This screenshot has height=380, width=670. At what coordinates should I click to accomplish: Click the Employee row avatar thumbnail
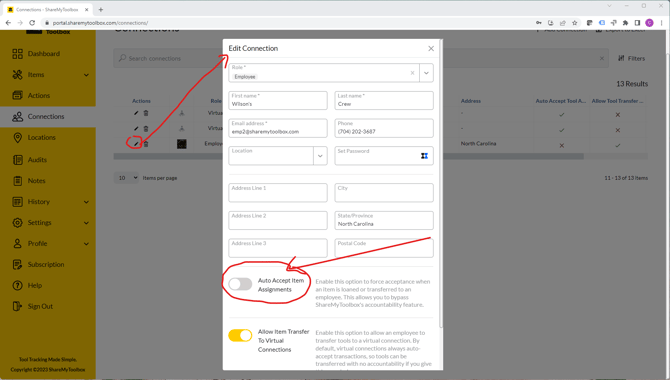182,144
